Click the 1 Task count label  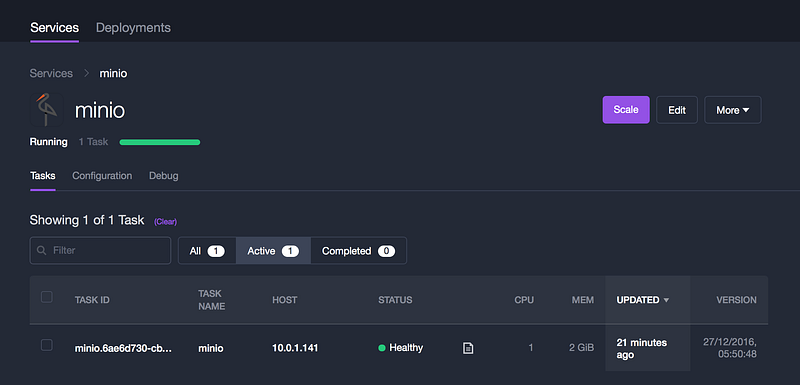pos(93,142)
